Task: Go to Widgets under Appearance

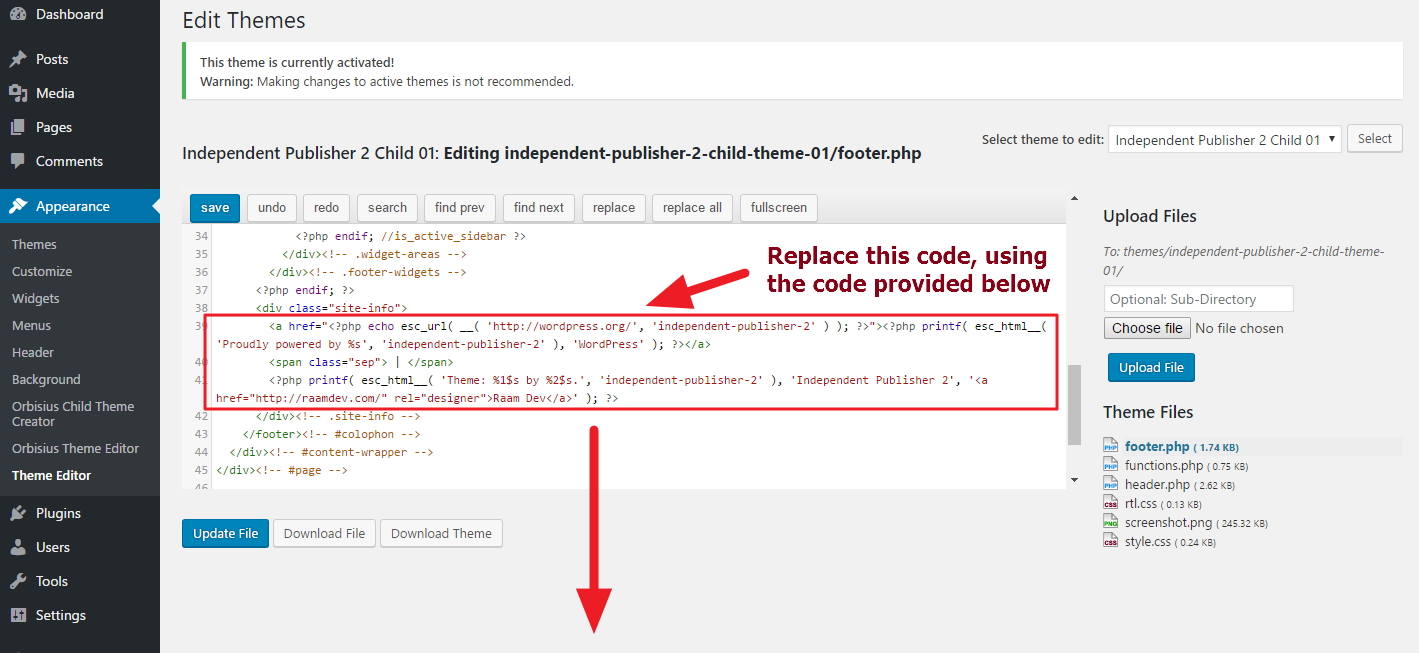Action: (x=36, y=298)
